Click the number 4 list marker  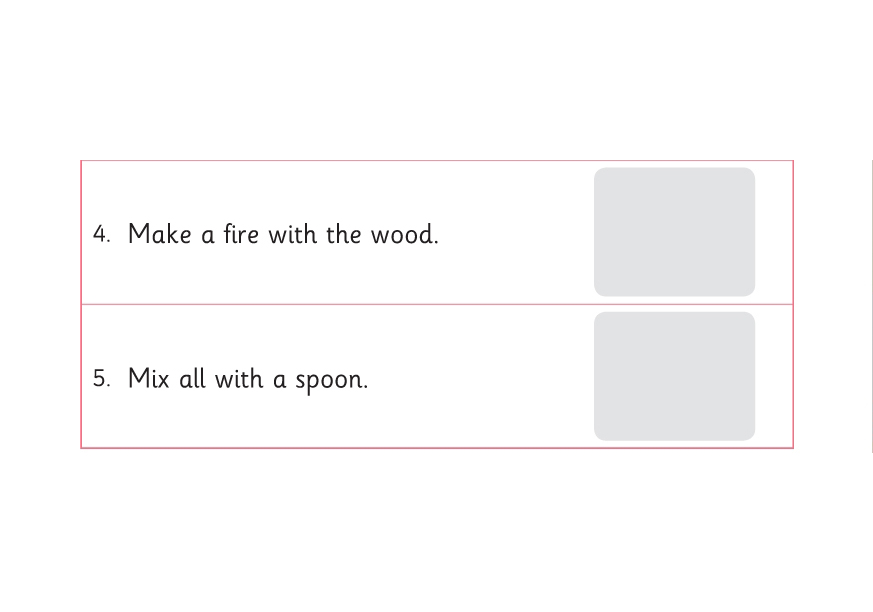(x=101, y=235)
